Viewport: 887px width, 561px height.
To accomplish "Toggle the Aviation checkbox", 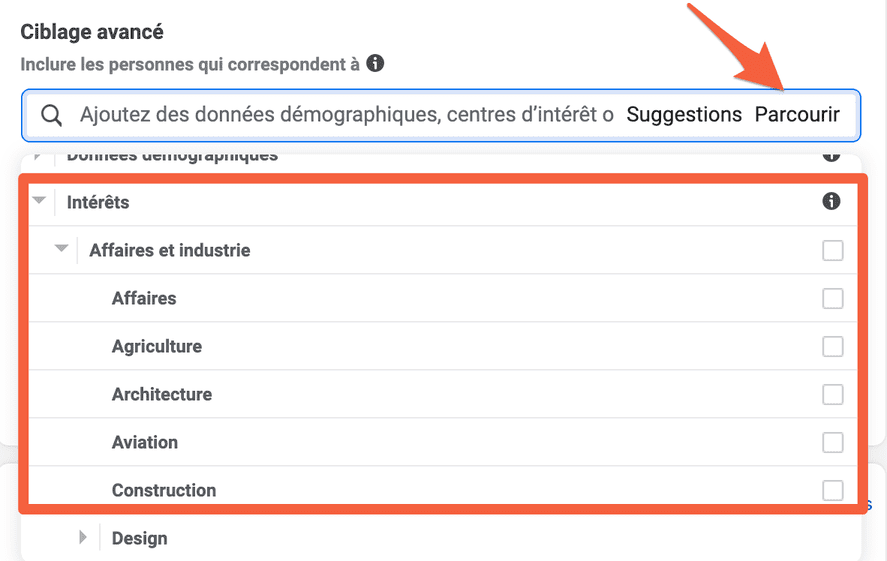I will point(833,443).
